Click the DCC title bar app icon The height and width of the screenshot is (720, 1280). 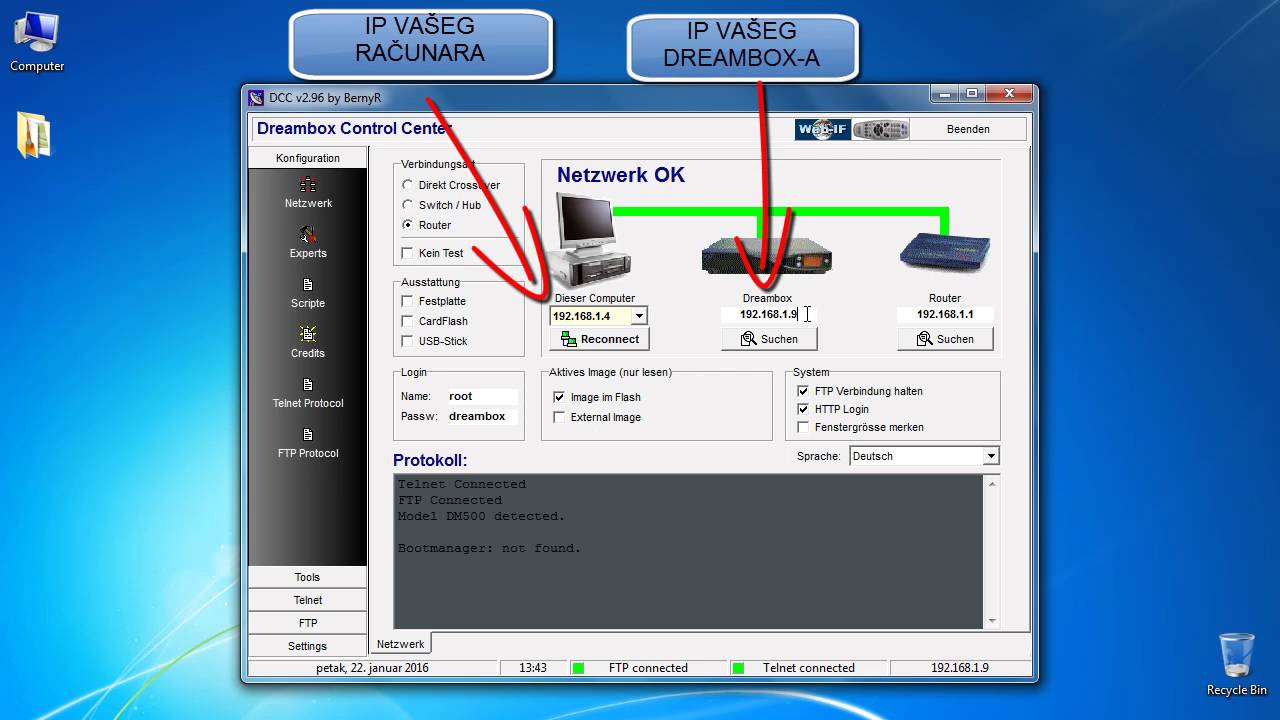coord(256,97)
